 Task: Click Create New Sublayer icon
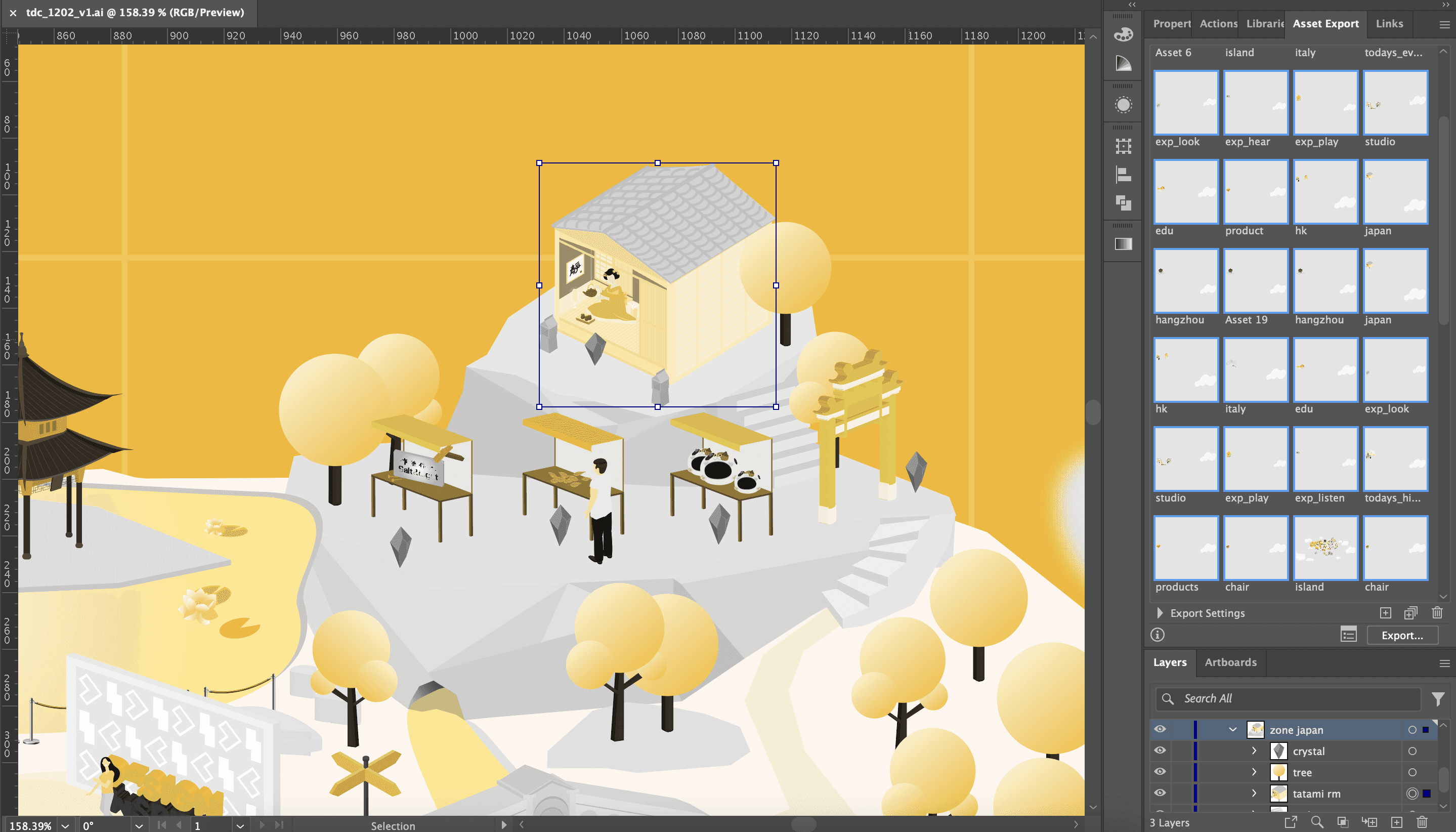pos(1369,822)
